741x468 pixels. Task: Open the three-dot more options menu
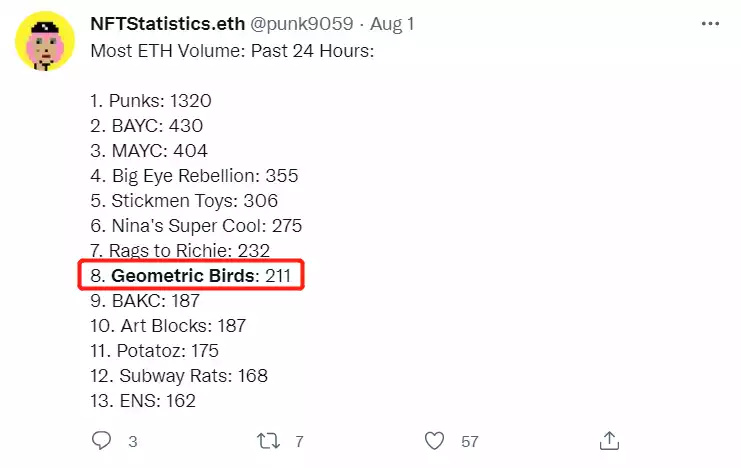click(x=708, y=22)
